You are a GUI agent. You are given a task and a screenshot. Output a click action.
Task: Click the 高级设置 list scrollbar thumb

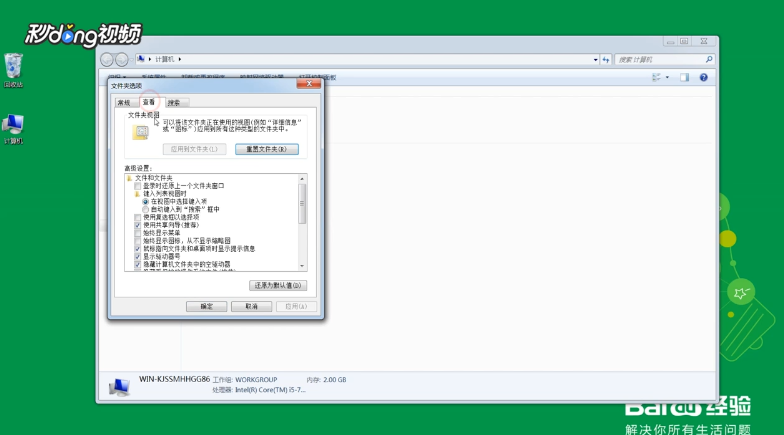pos(302,204)
